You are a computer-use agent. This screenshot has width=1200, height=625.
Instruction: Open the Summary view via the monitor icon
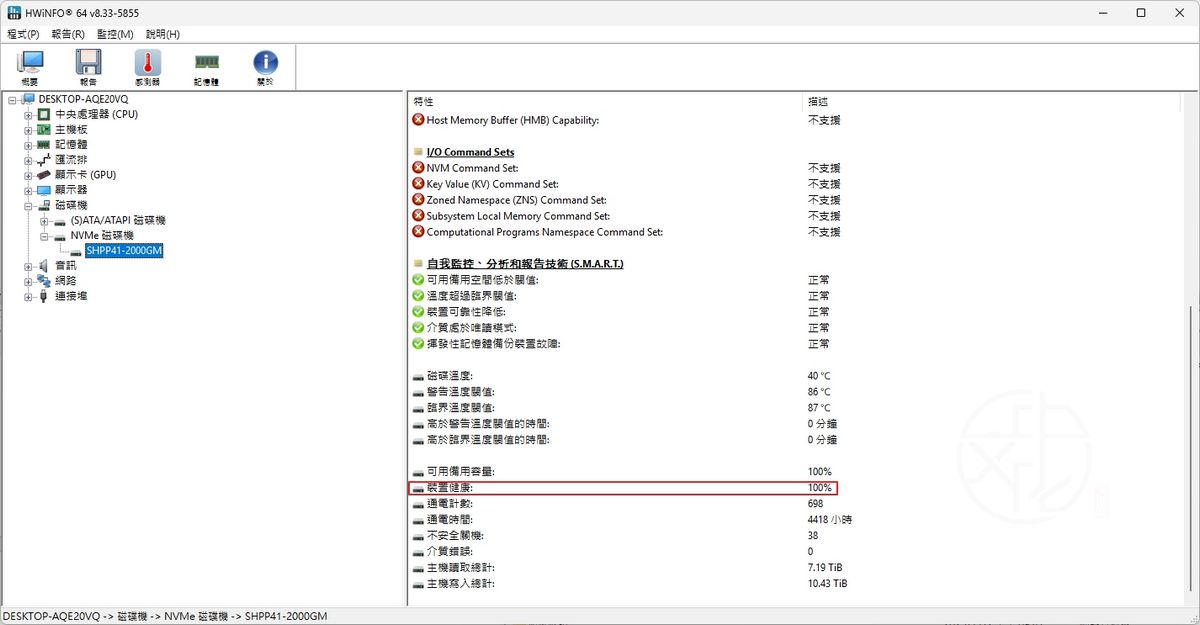30,62
